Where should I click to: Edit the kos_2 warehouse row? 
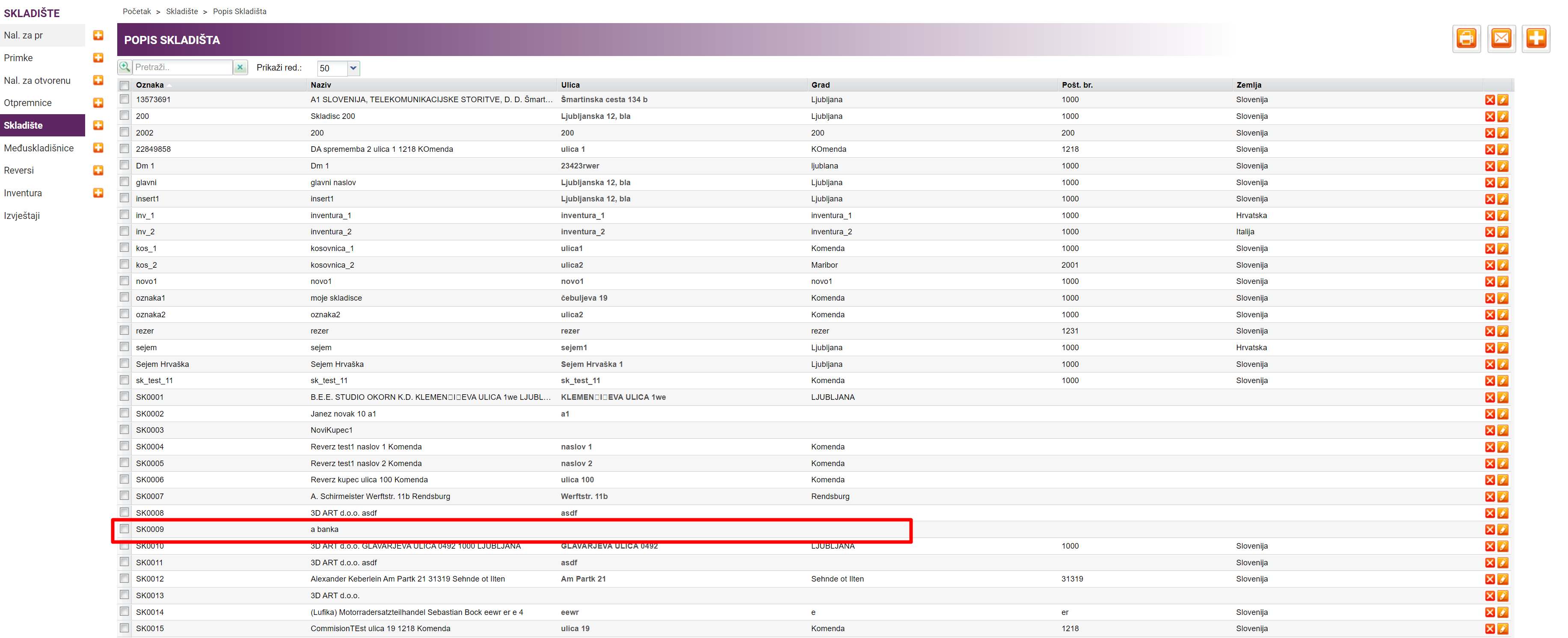pyautogui.click(x=1502, y=265)
